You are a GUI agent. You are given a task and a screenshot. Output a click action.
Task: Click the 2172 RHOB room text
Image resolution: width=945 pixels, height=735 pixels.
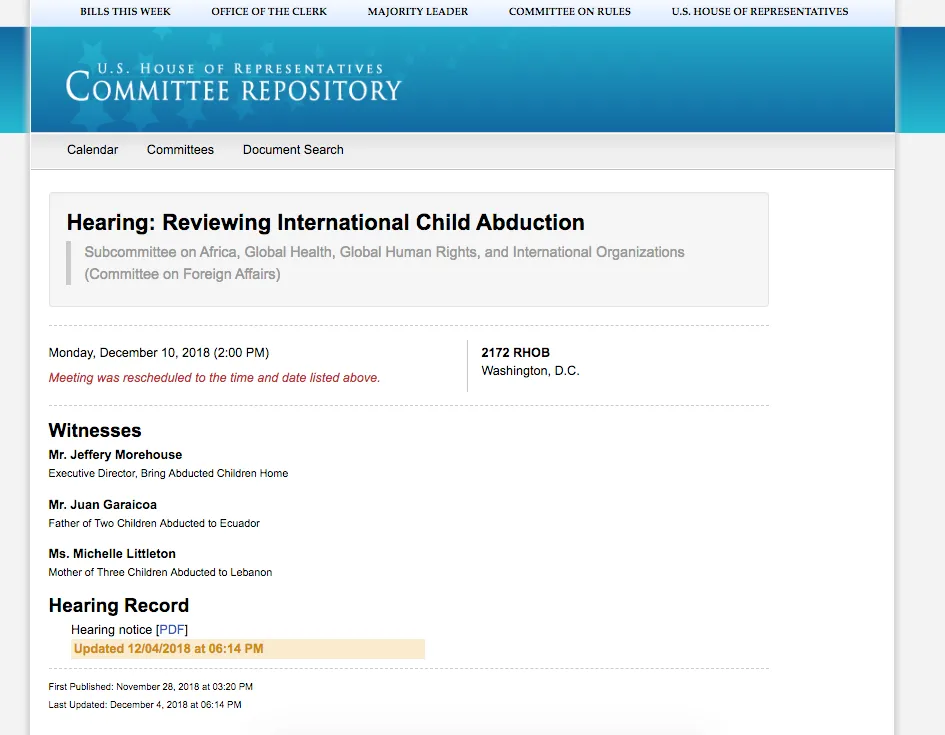click(515, 352)
